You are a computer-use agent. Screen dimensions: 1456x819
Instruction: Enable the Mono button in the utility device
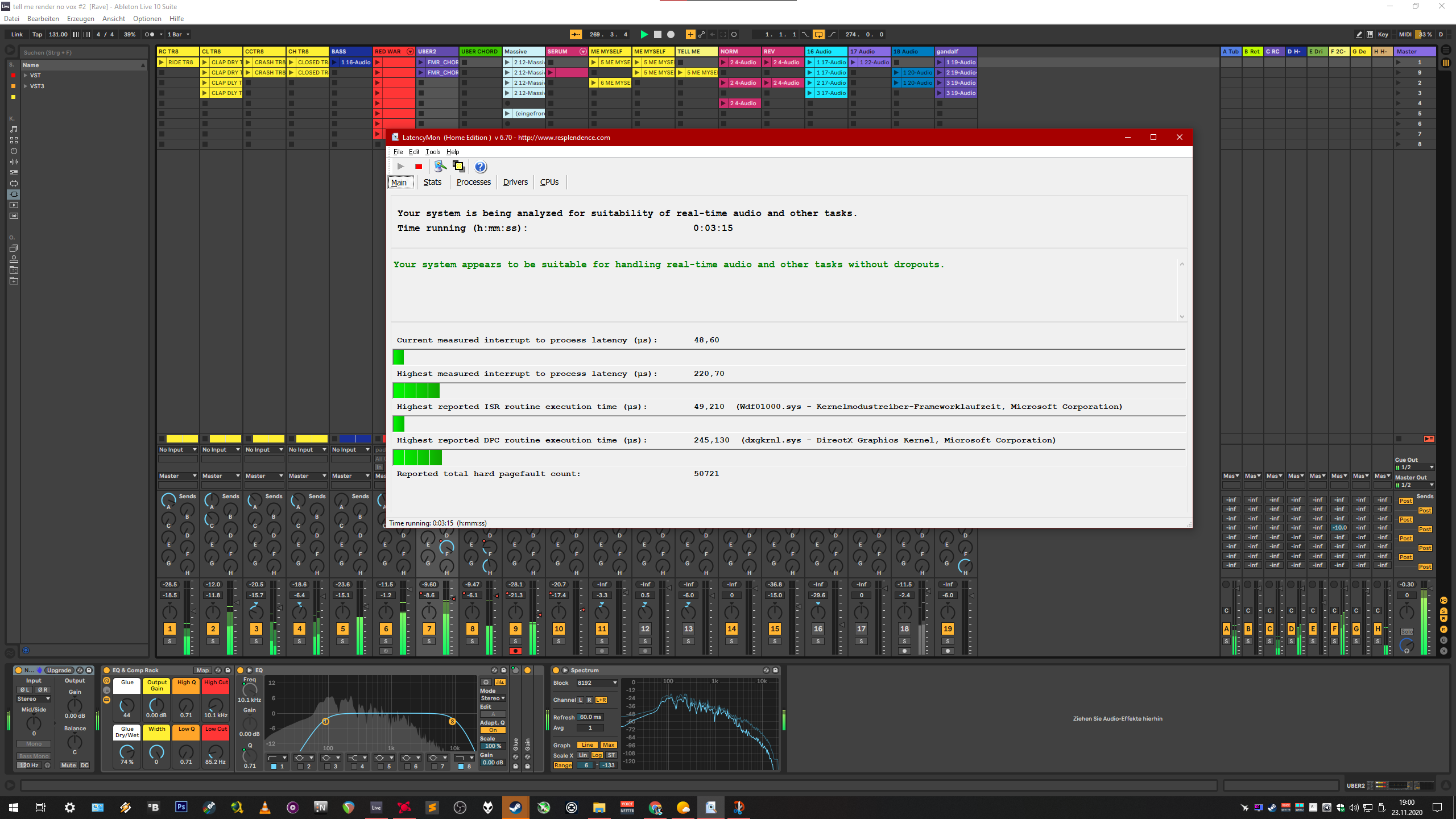pyautogui.click(x=34, y=744)
